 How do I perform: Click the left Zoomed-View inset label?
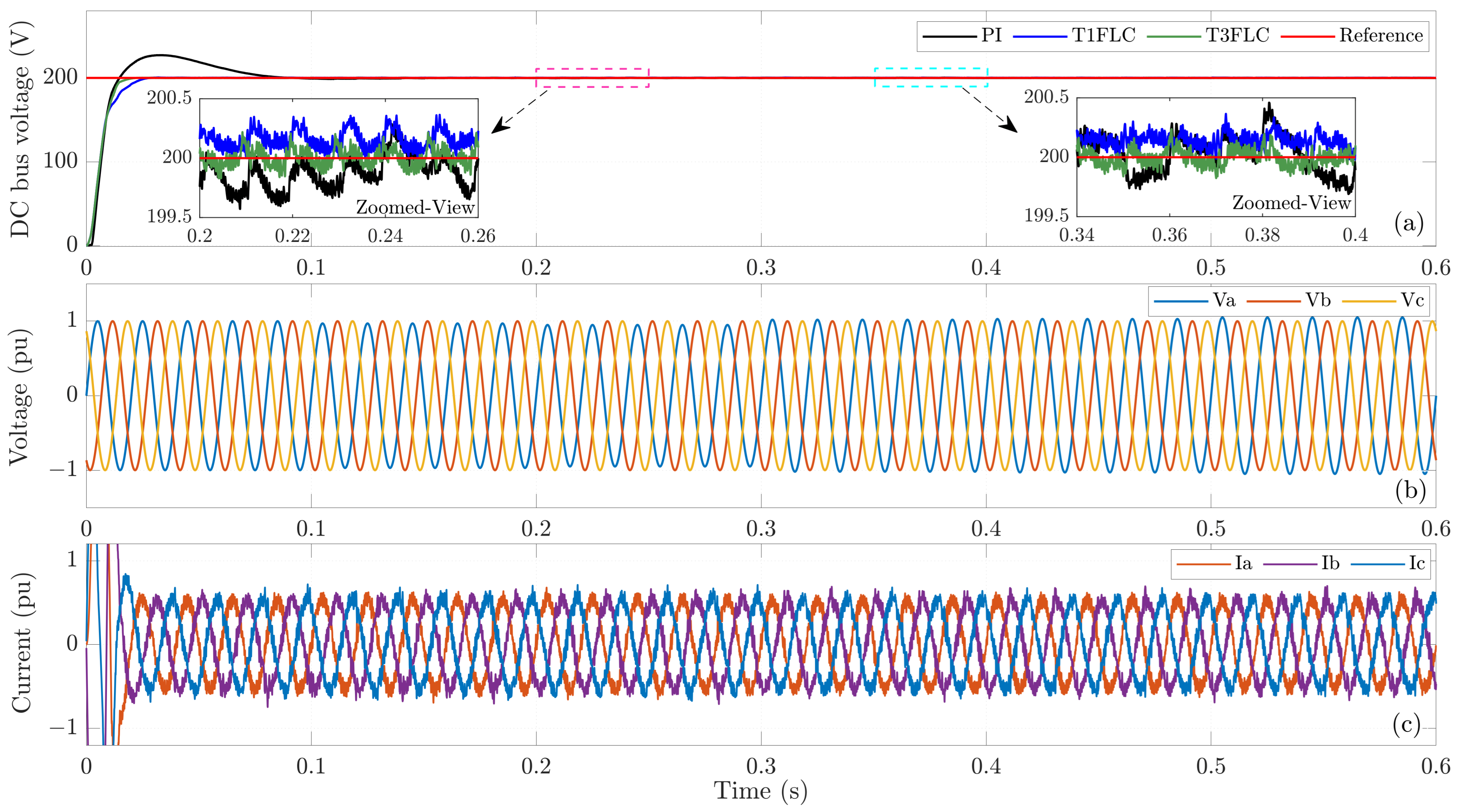coord(415,207)
